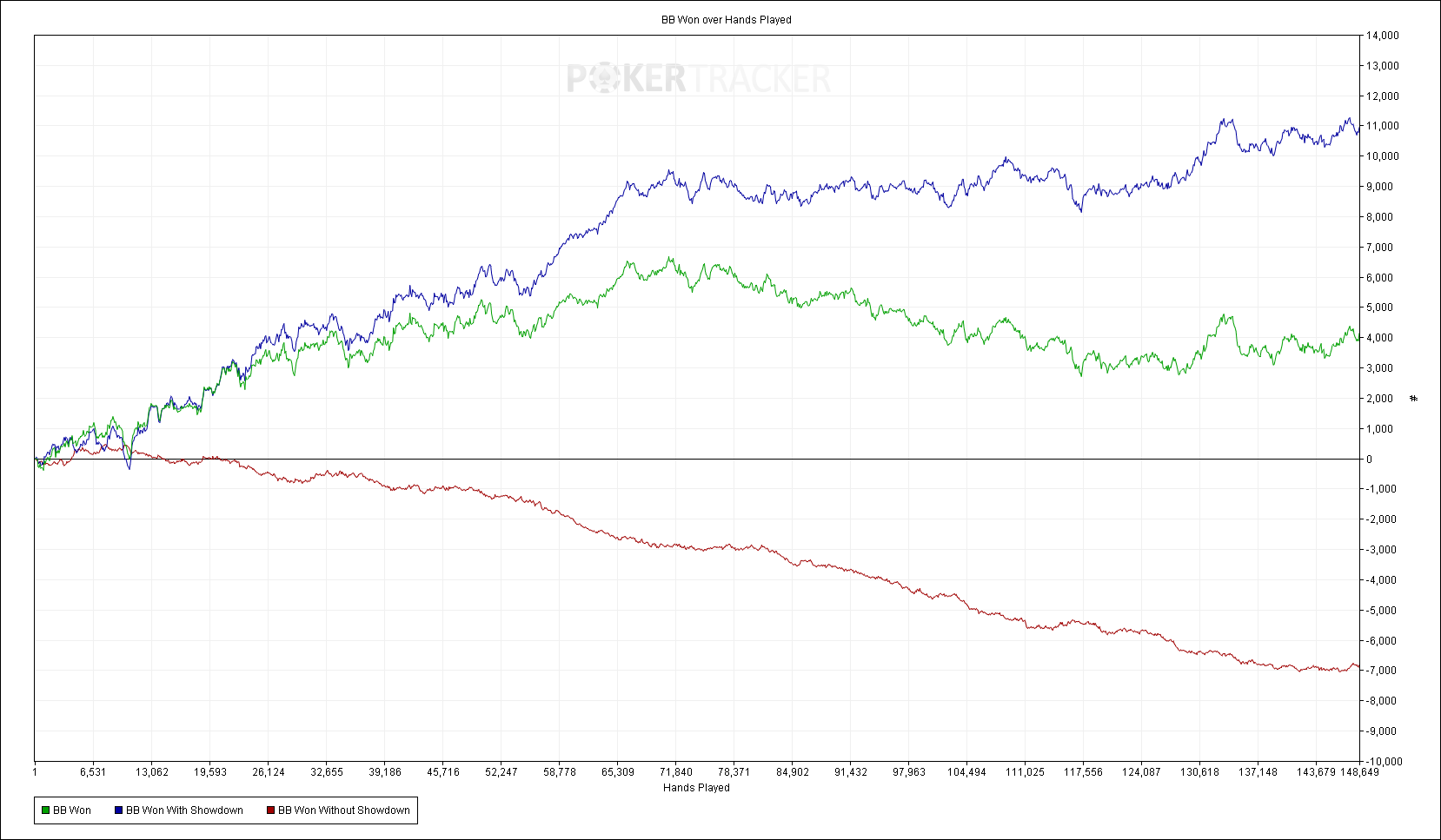Click the '143,679' x-axis value
Screen dimensions: 1441x840
coord(1316,772)
